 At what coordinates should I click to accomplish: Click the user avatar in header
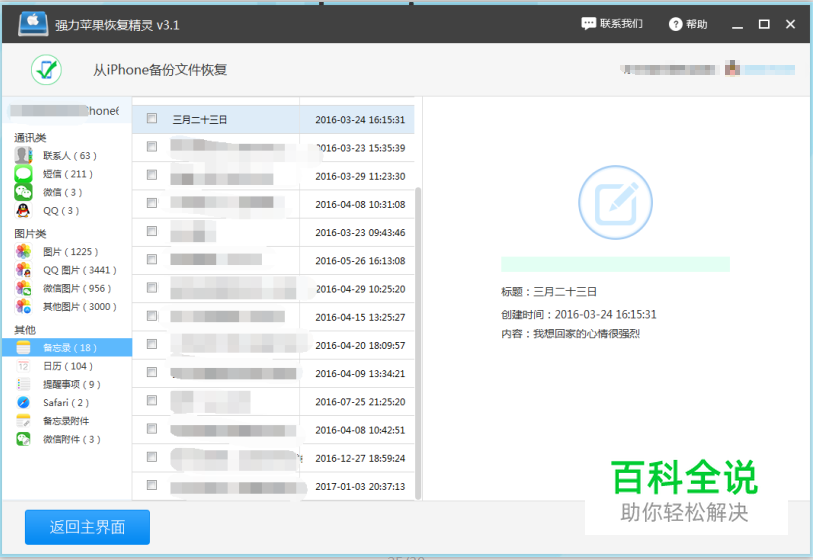[x=732, y=68]
